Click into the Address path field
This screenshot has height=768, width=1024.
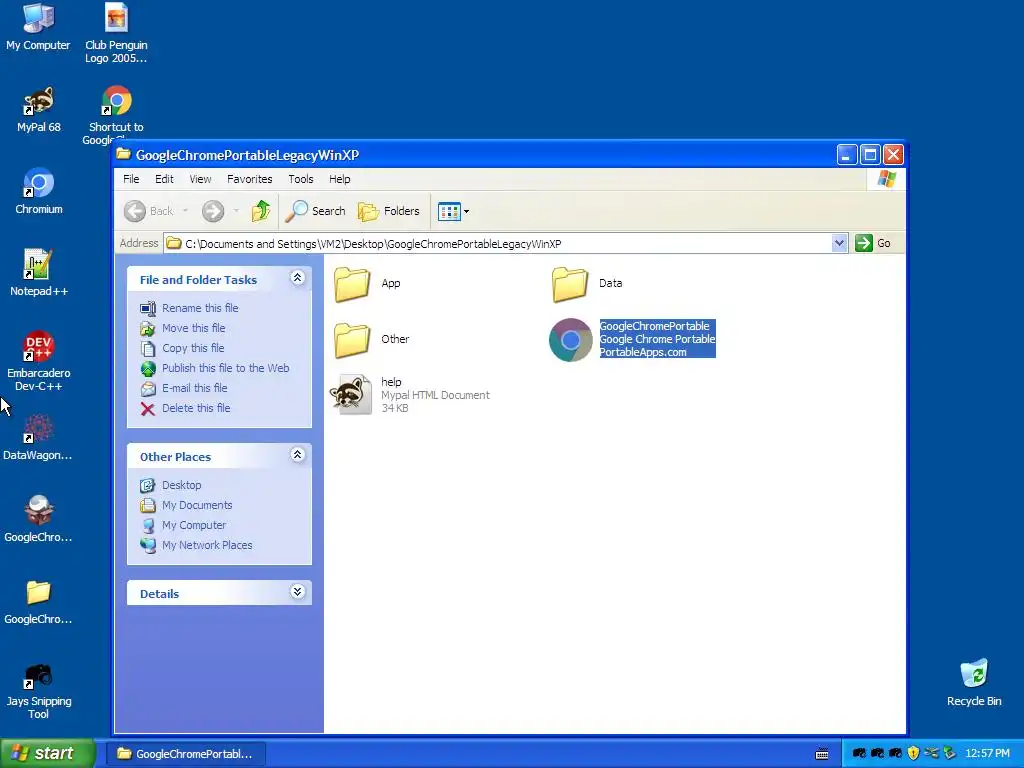coord(498,244)
